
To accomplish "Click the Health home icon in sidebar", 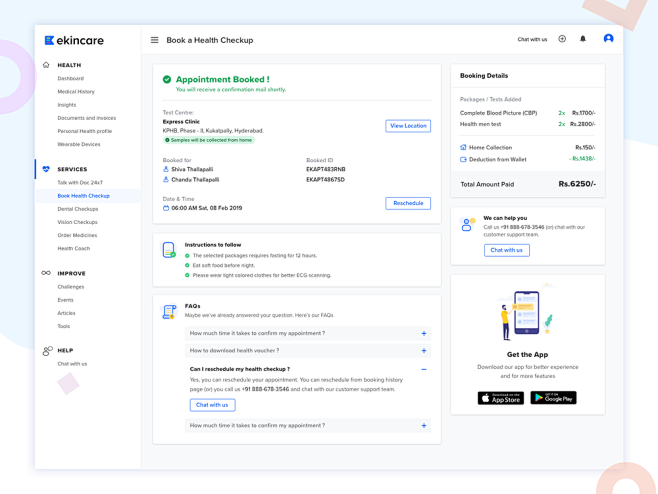I will pyautogui.click(x=46, y=65).
